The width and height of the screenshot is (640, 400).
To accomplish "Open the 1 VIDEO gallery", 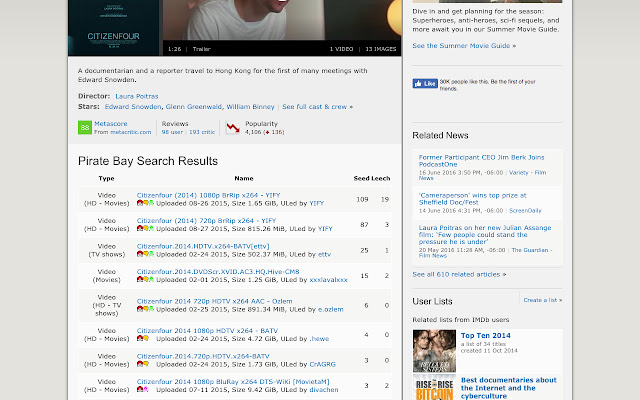I will click(343, 48).
